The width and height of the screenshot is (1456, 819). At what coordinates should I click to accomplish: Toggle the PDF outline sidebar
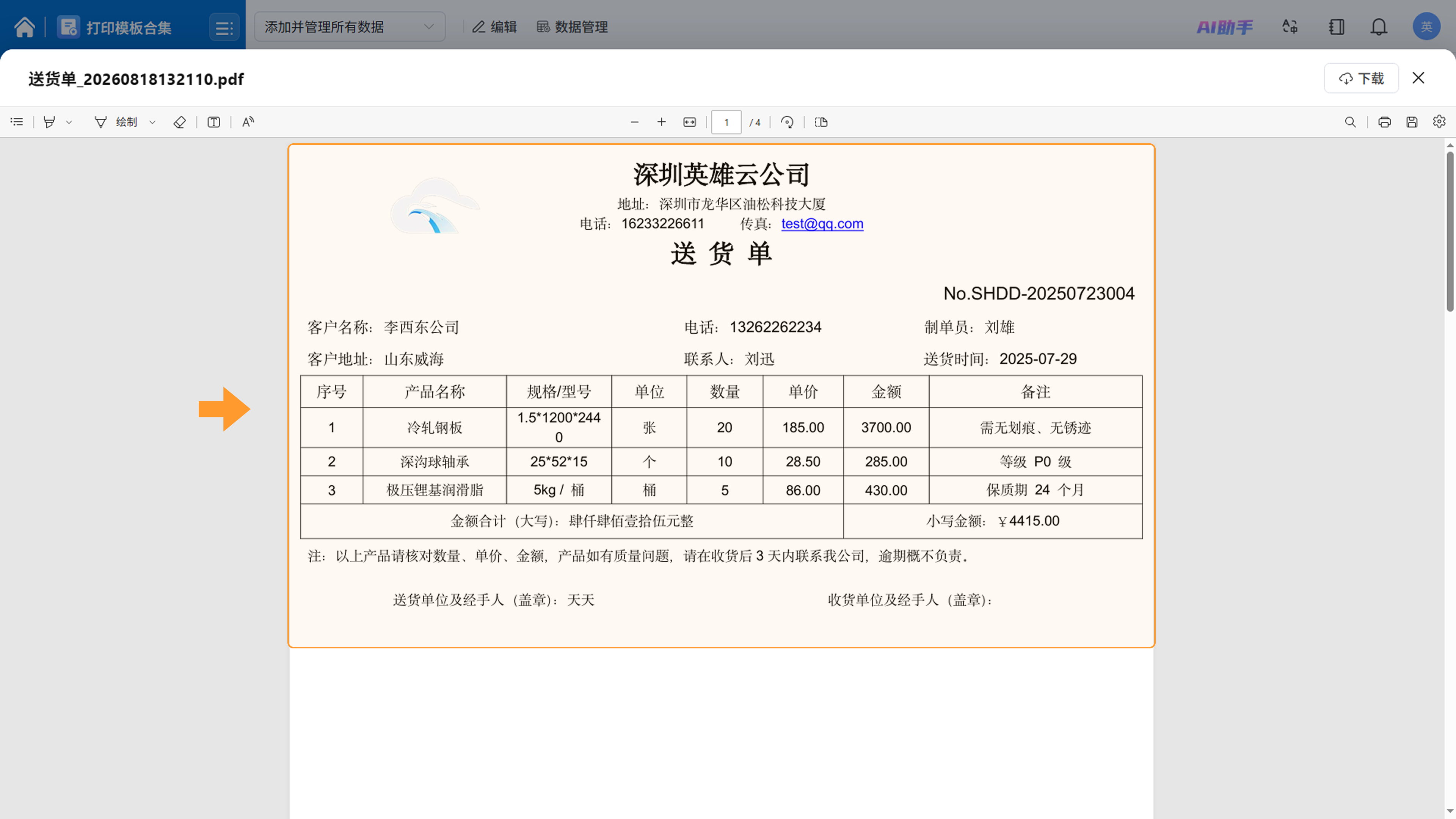tap(17, 122)
